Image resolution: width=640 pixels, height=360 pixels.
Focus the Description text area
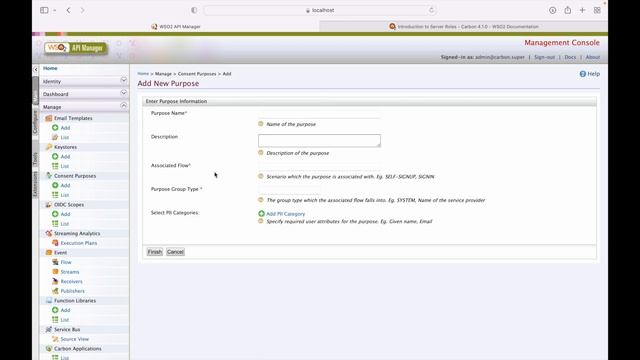point(319,140)
